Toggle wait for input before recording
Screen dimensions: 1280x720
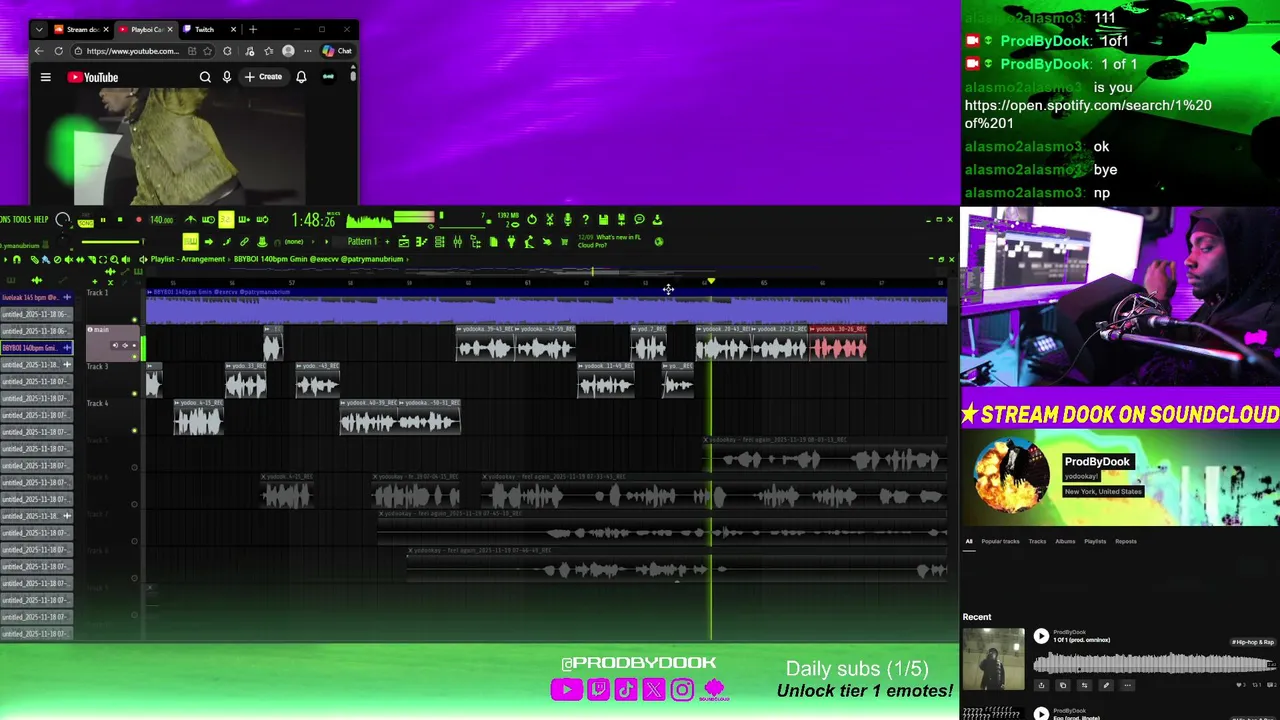[208, 220]
